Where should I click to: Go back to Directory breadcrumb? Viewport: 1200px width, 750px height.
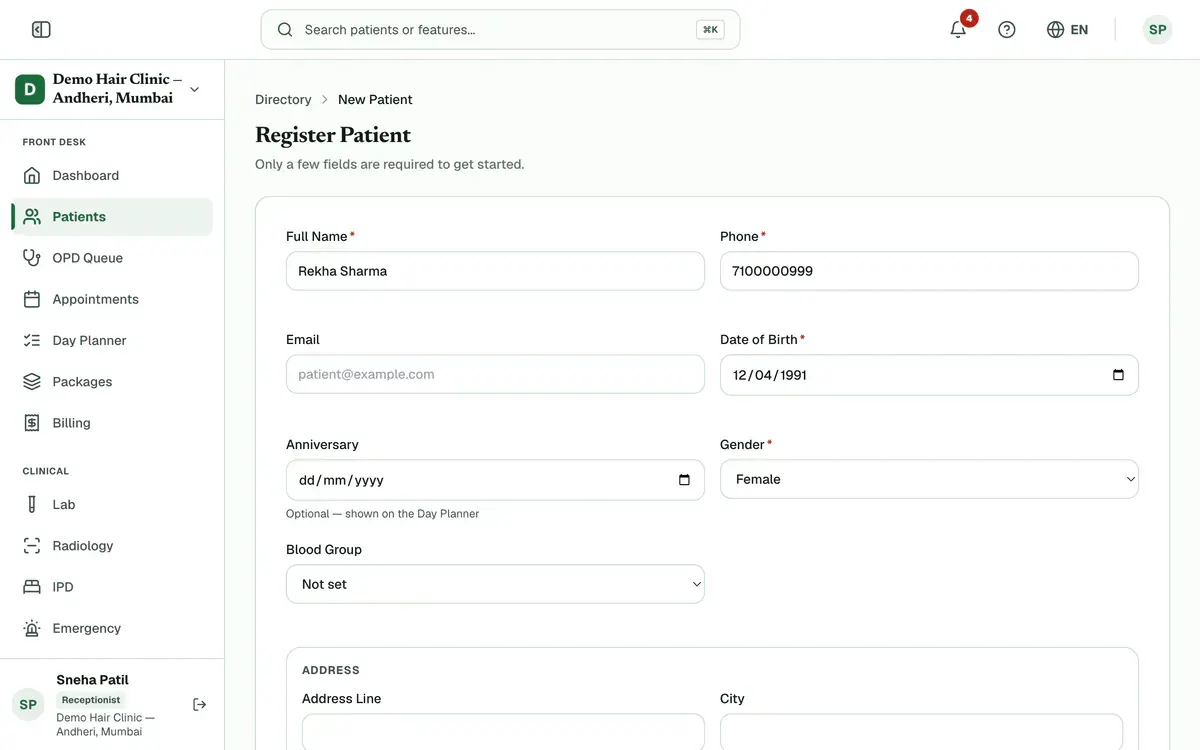[283, 99]
